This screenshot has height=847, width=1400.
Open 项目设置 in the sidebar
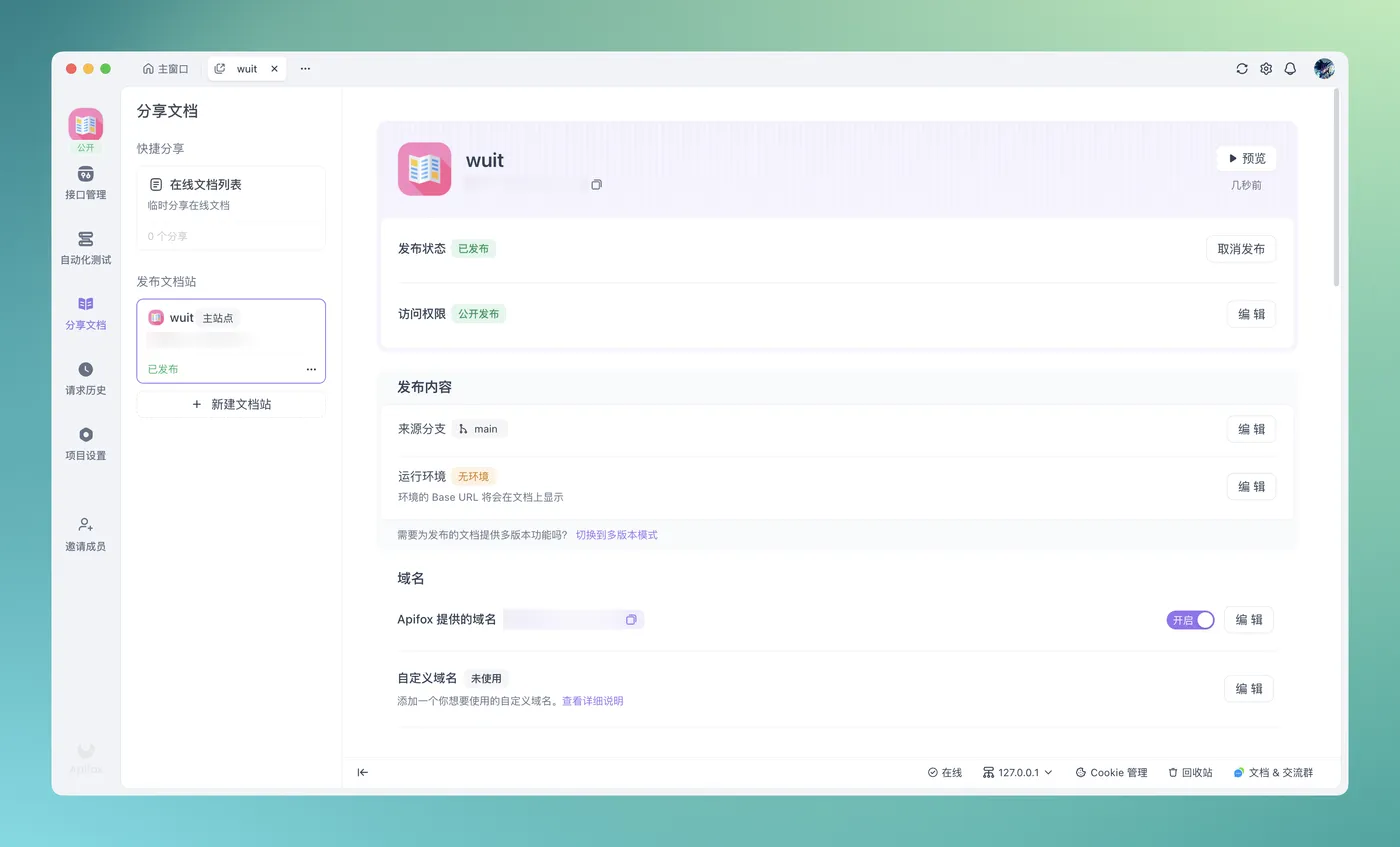point(85,444)
